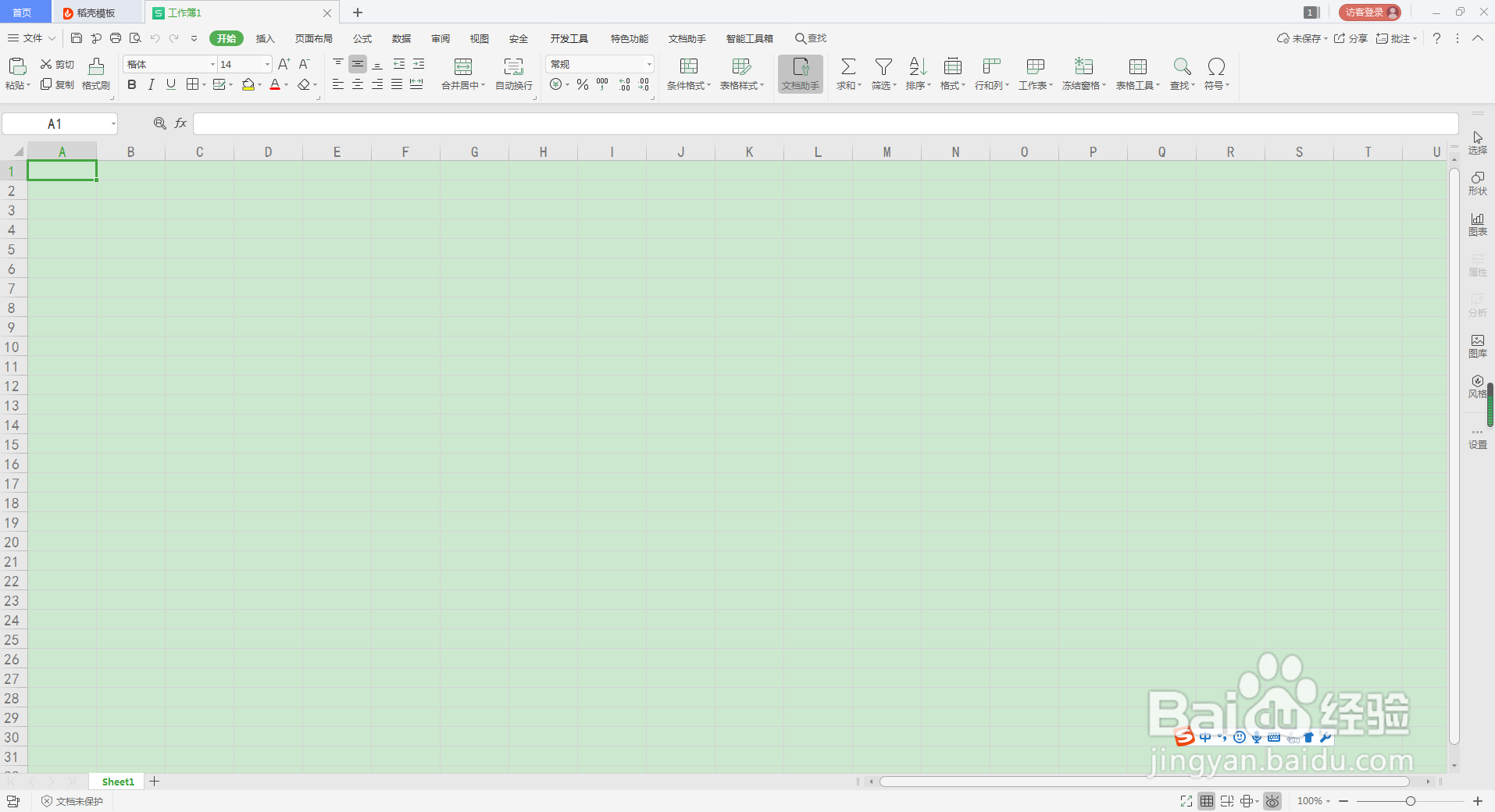Click the Paste clipboard icon

[17, 66]
